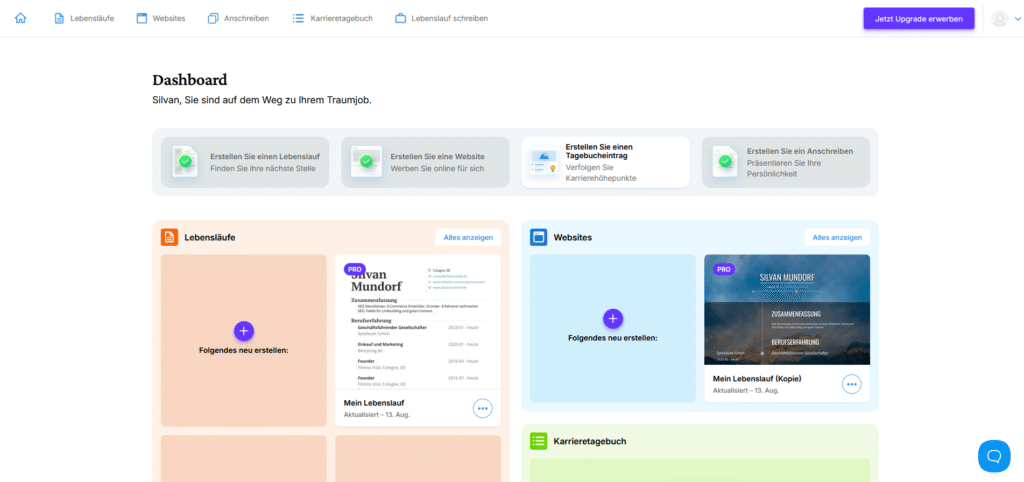Click plus icon to create new resume
Viewport: 1024px width, 482px height.
[x=244, y=330]
